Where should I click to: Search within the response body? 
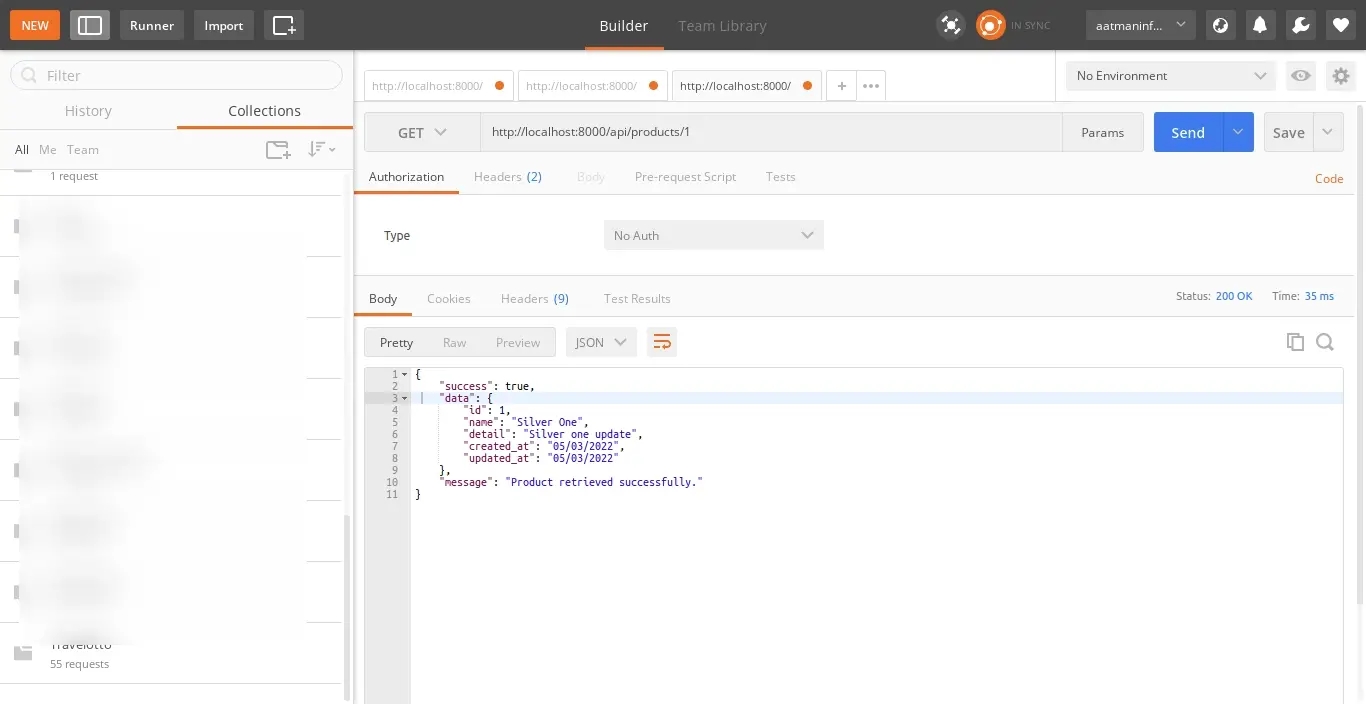[1325, 342]
